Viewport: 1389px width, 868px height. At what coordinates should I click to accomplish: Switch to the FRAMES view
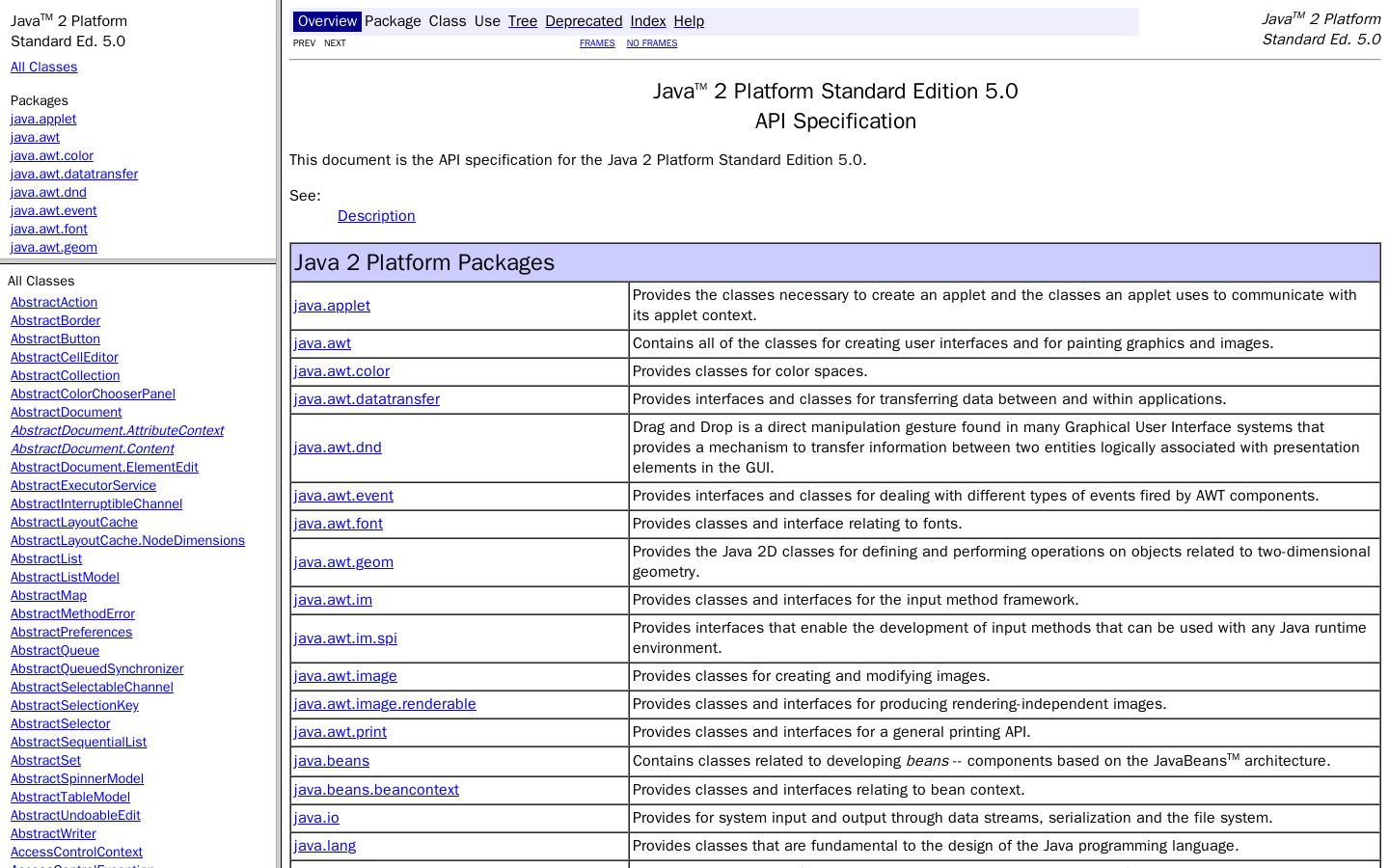(x=597, y=43)
